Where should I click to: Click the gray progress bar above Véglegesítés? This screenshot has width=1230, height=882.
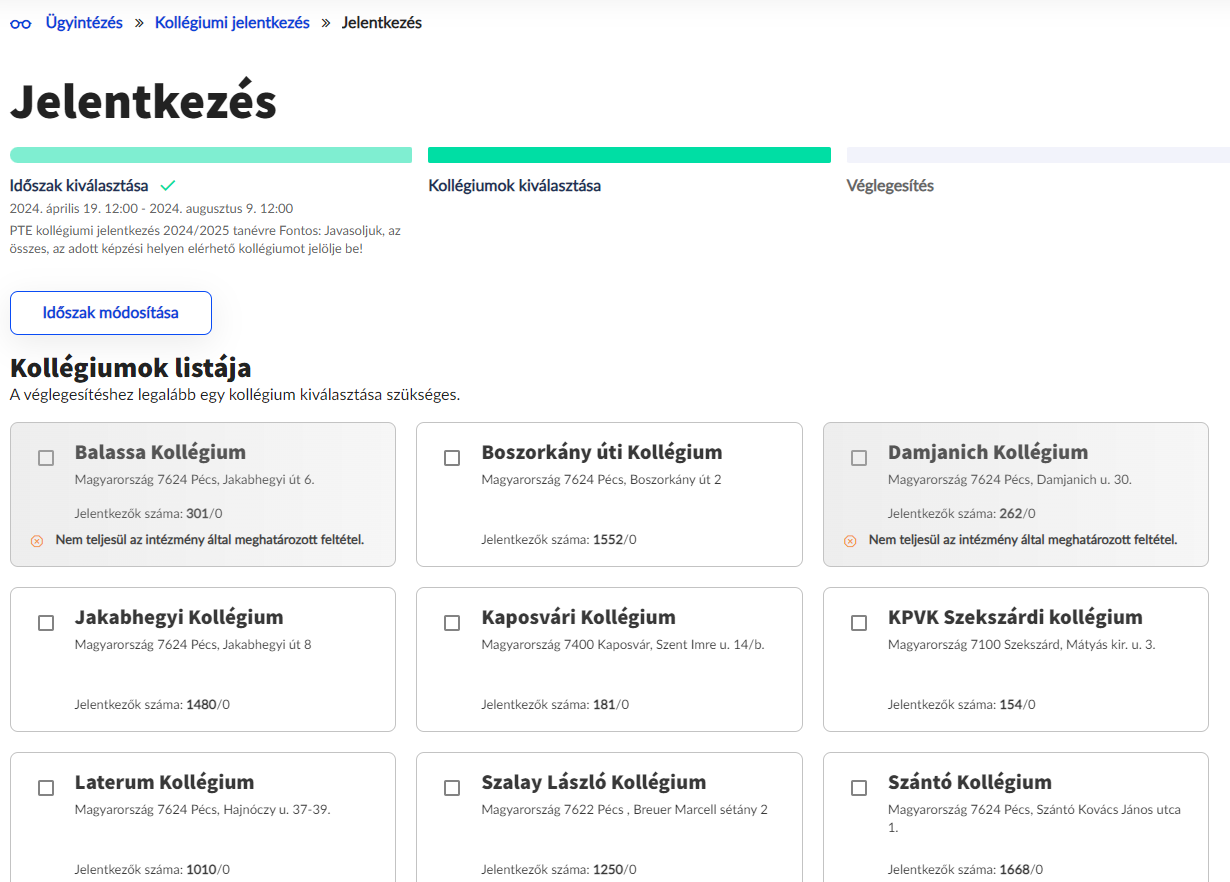[1037, 155]
